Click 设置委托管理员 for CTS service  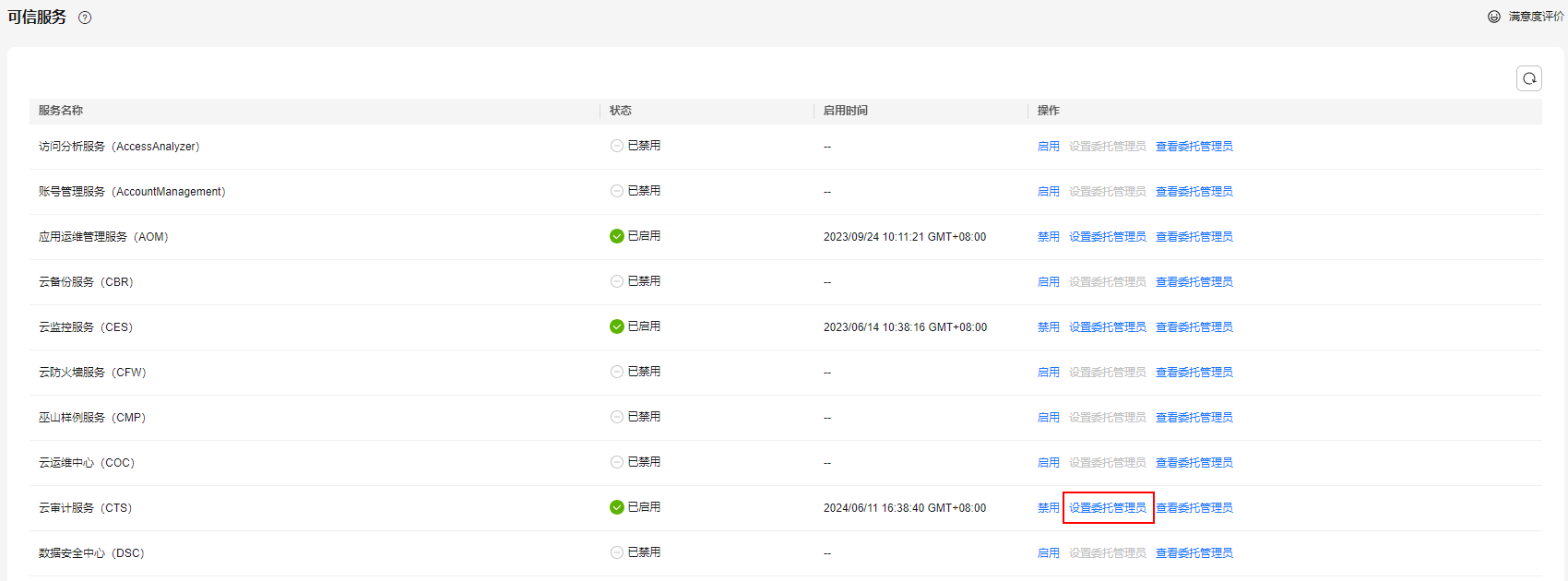[1107, 508]
